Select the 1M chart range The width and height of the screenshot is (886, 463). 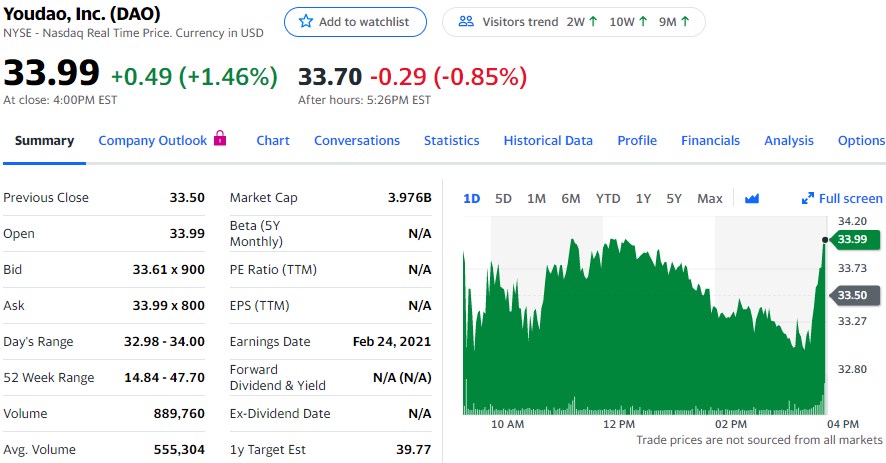click(536, 198)
